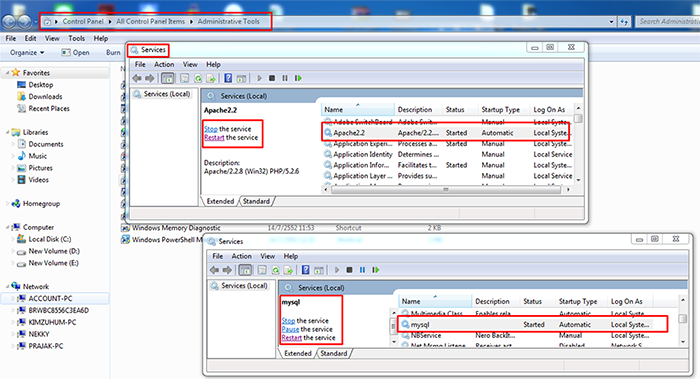Restart service icon in bottom Services toolbar

coord(375,270)
